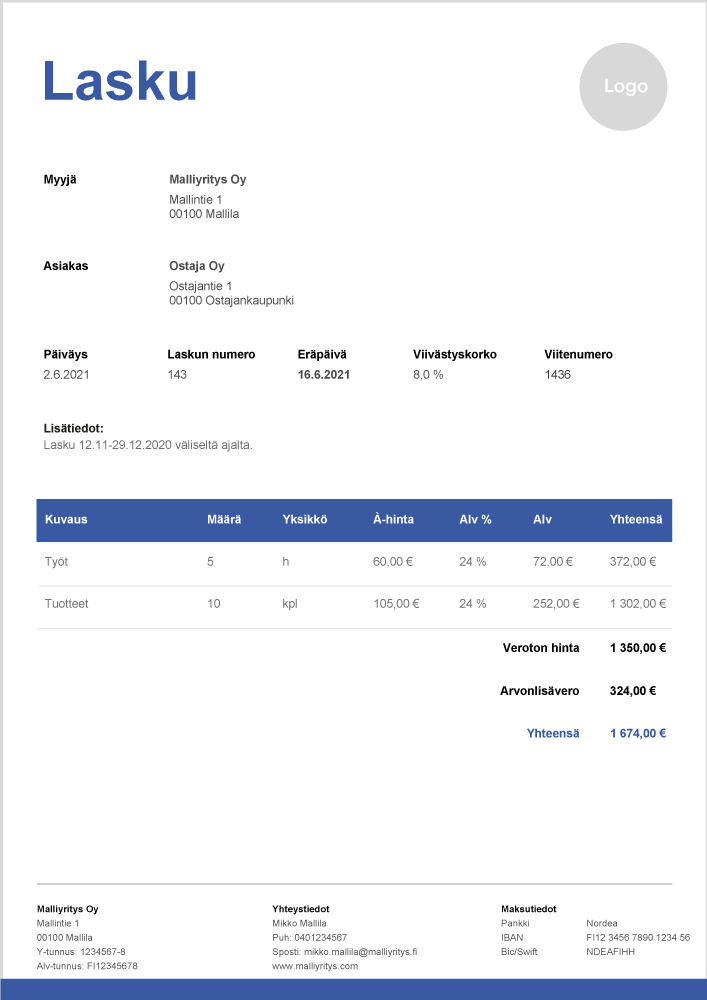Screen dimensions: 707x1000
Task: Select the À-hinta column header
Action: pyautogui.click(x=393, y=520)
